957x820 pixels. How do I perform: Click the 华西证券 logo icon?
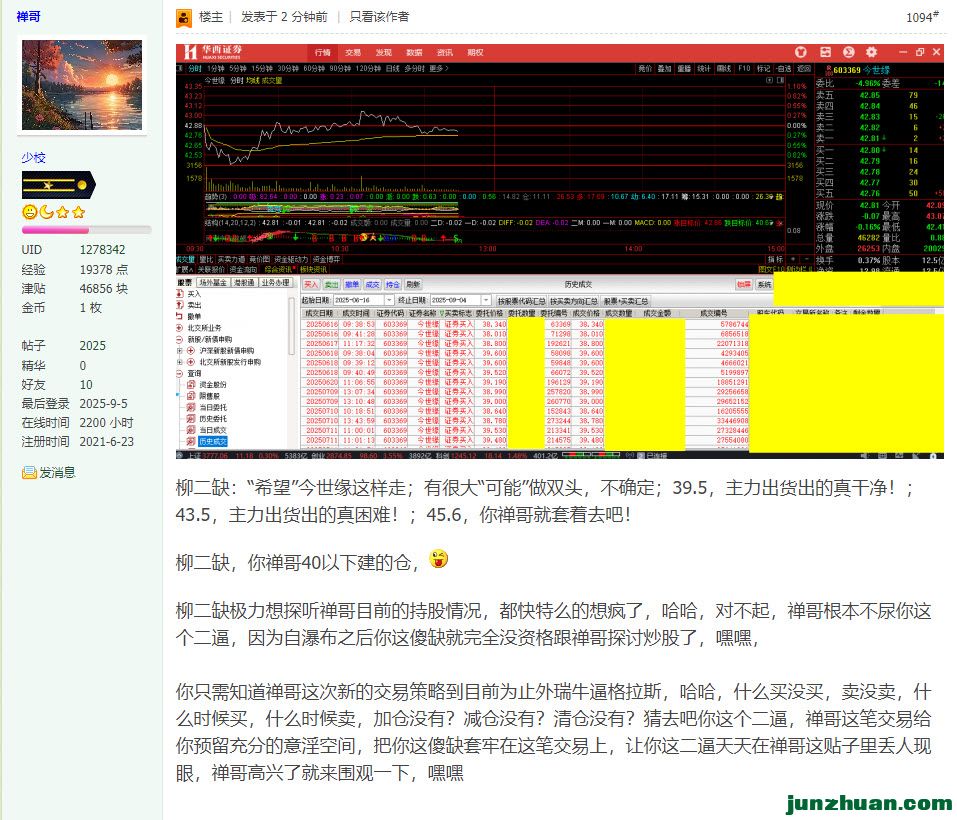[x=188, y=51]
